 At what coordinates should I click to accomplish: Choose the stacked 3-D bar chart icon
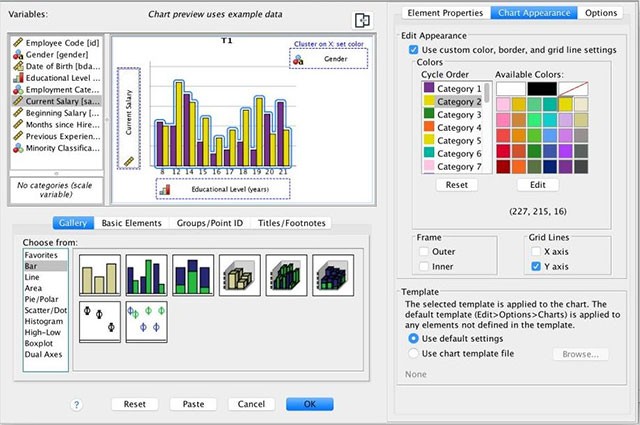333,274
